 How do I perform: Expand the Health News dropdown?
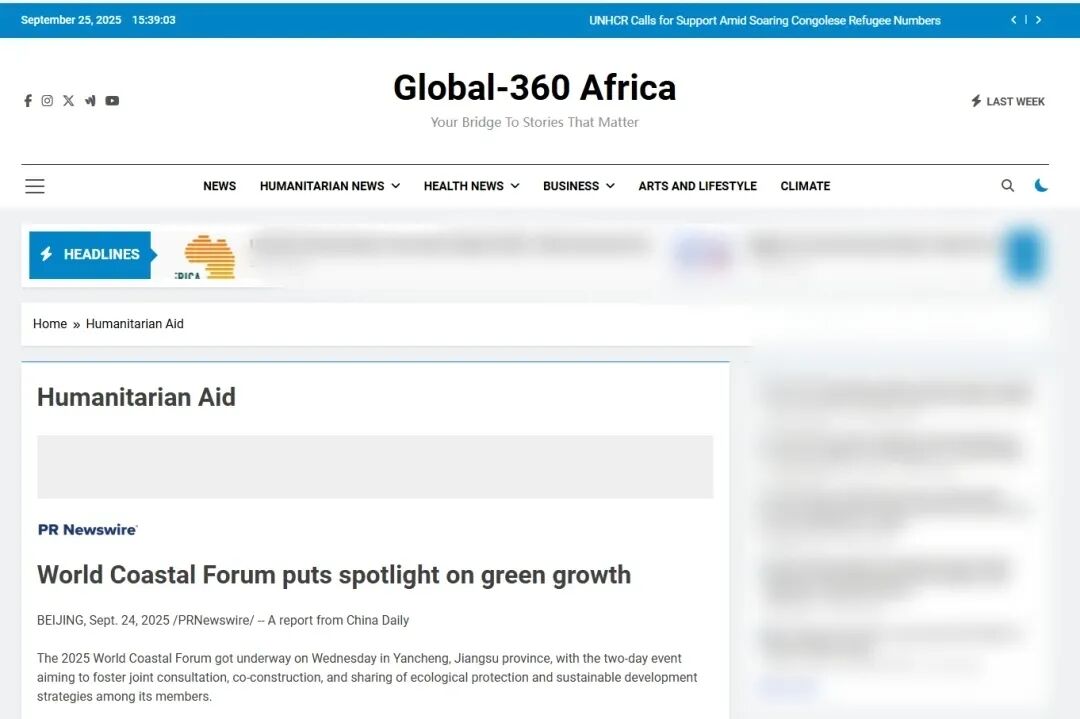tap(471, 186)
